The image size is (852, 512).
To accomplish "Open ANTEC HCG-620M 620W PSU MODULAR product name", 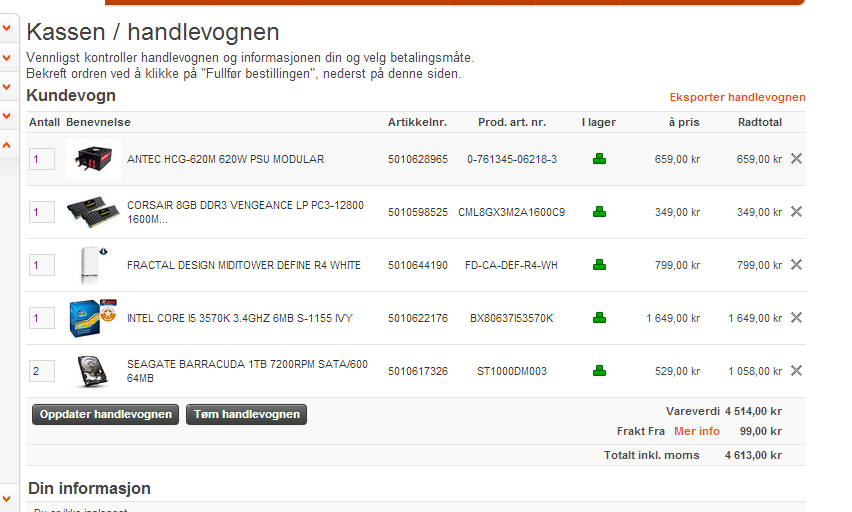I will point(225,159).
